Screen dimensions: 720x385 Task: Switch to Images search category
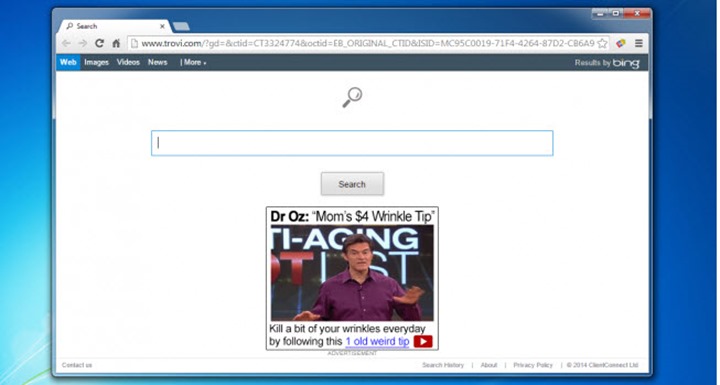[96, 62]
